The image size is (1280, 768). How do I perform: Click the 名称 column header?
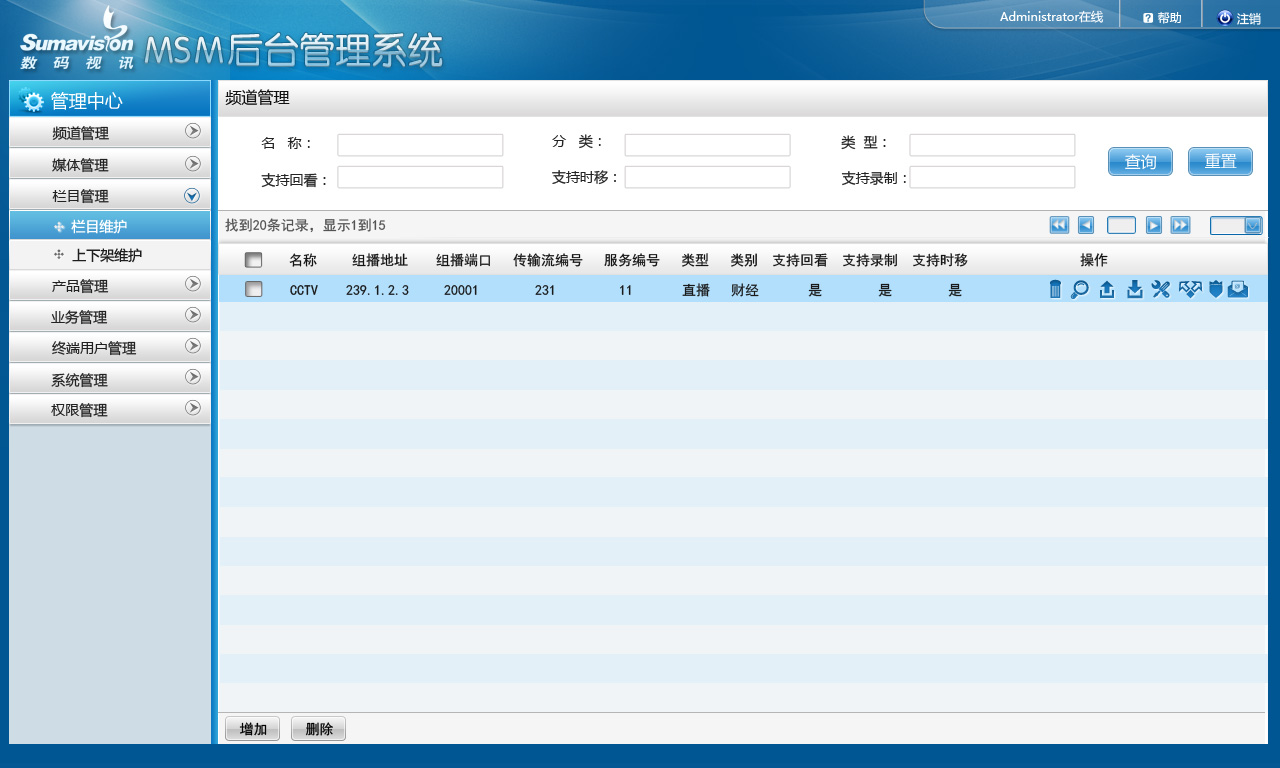point(303,260)
